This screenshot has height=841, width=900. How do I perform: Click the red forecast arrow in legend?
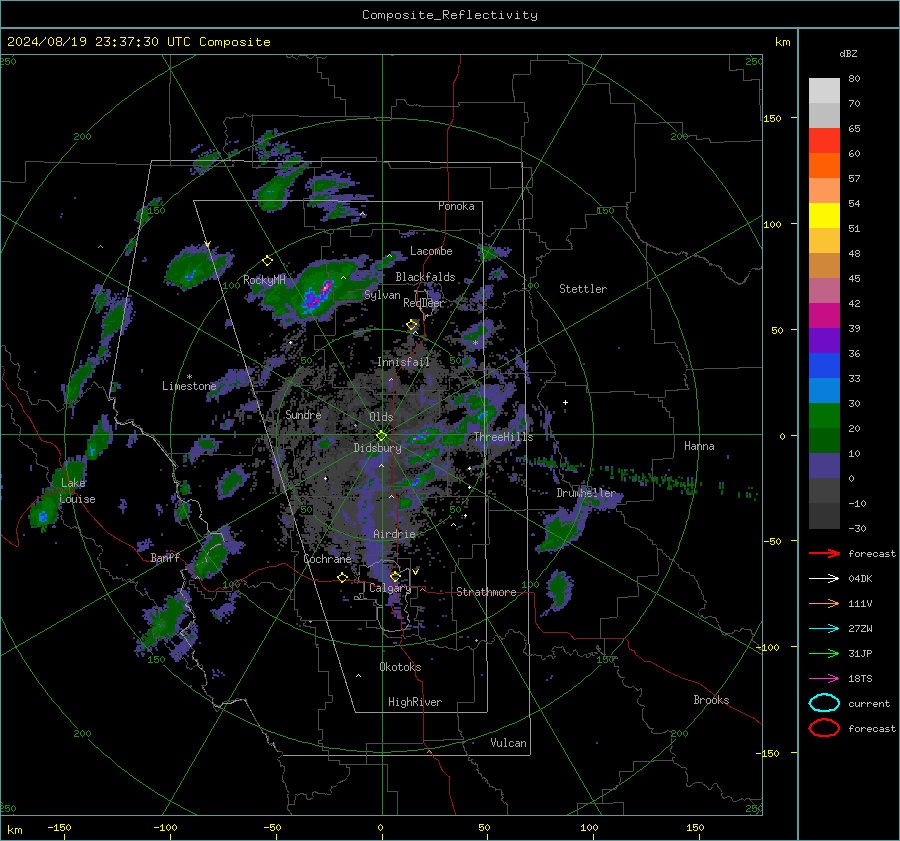[824, 553]
